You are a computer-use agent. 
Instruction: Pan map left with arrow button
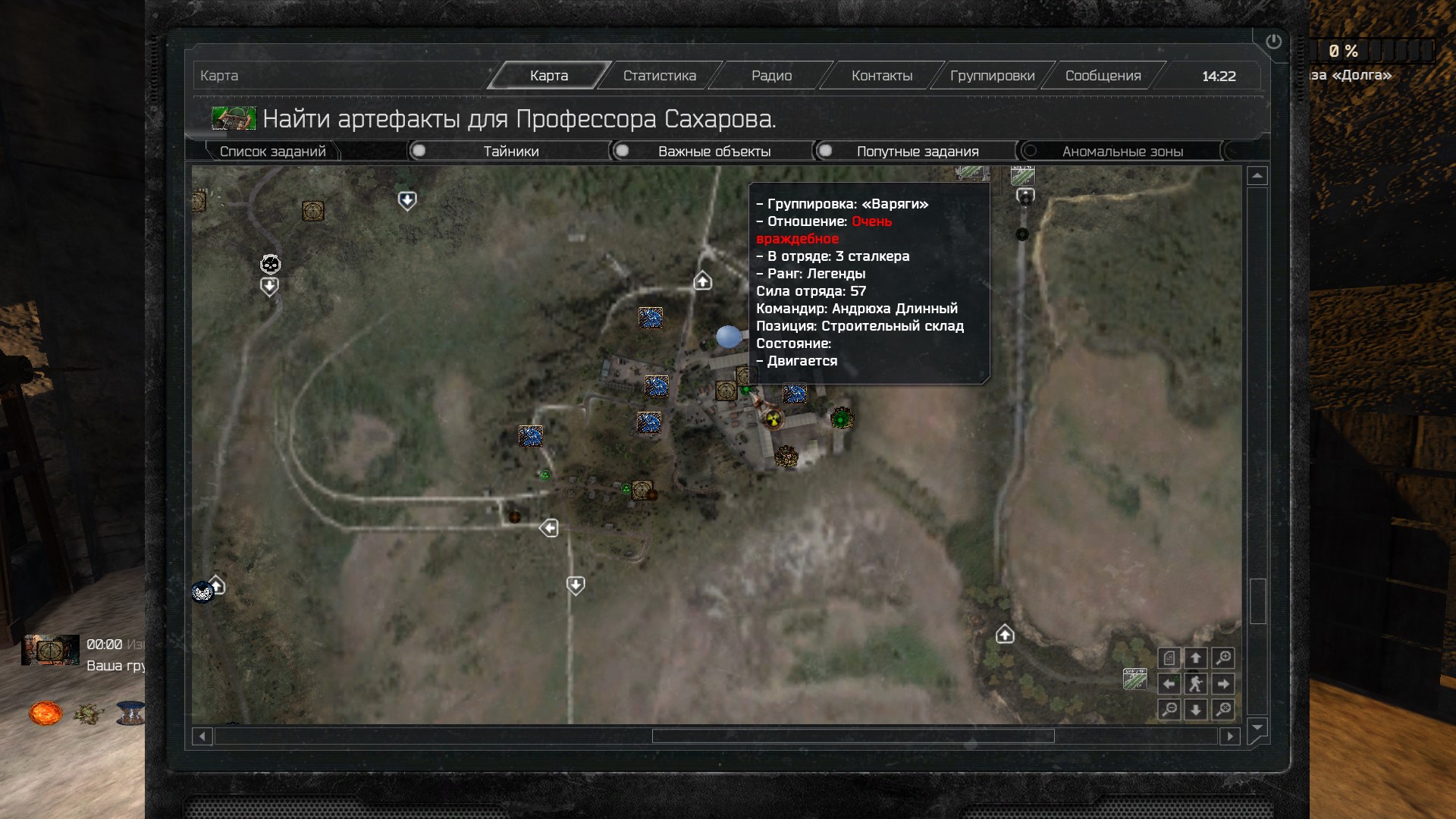point(1169,684)
